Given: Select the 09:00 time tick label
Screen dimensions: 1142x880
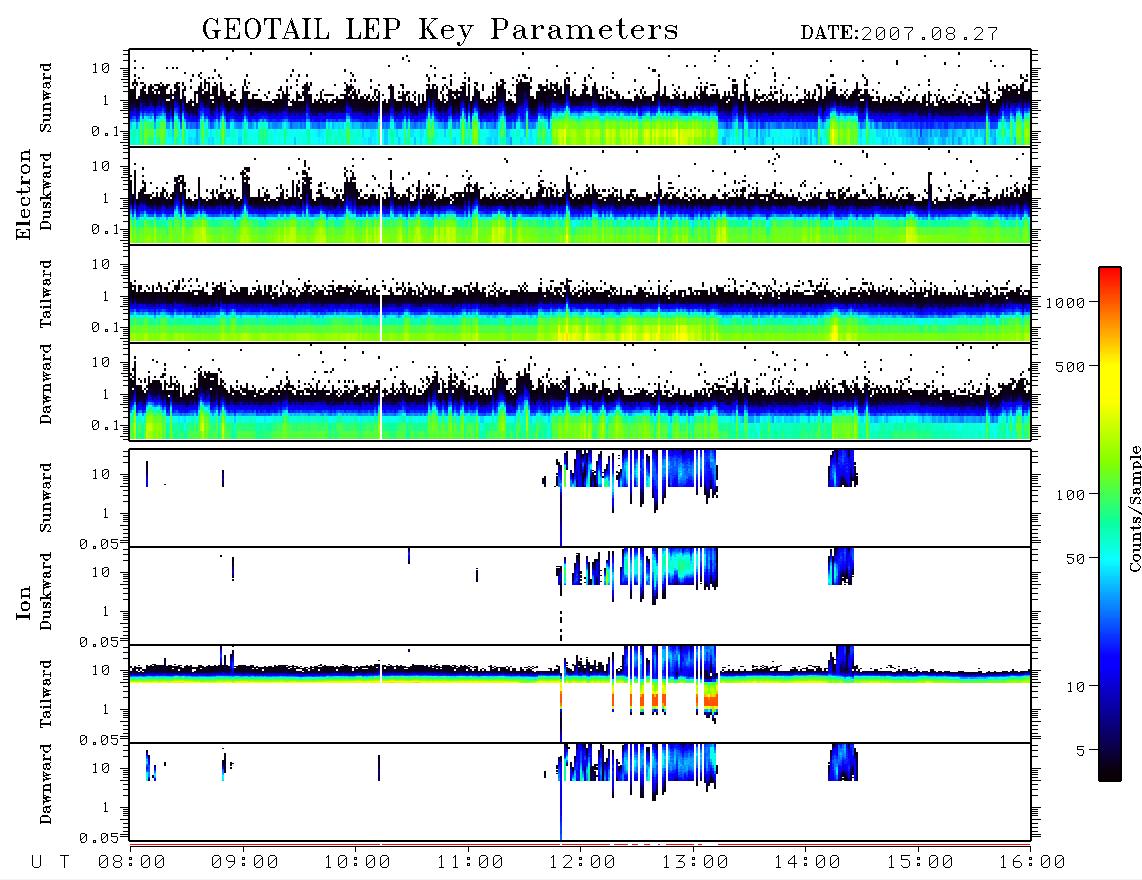Looking at the screenshot, I should click(x=245, y=863).
